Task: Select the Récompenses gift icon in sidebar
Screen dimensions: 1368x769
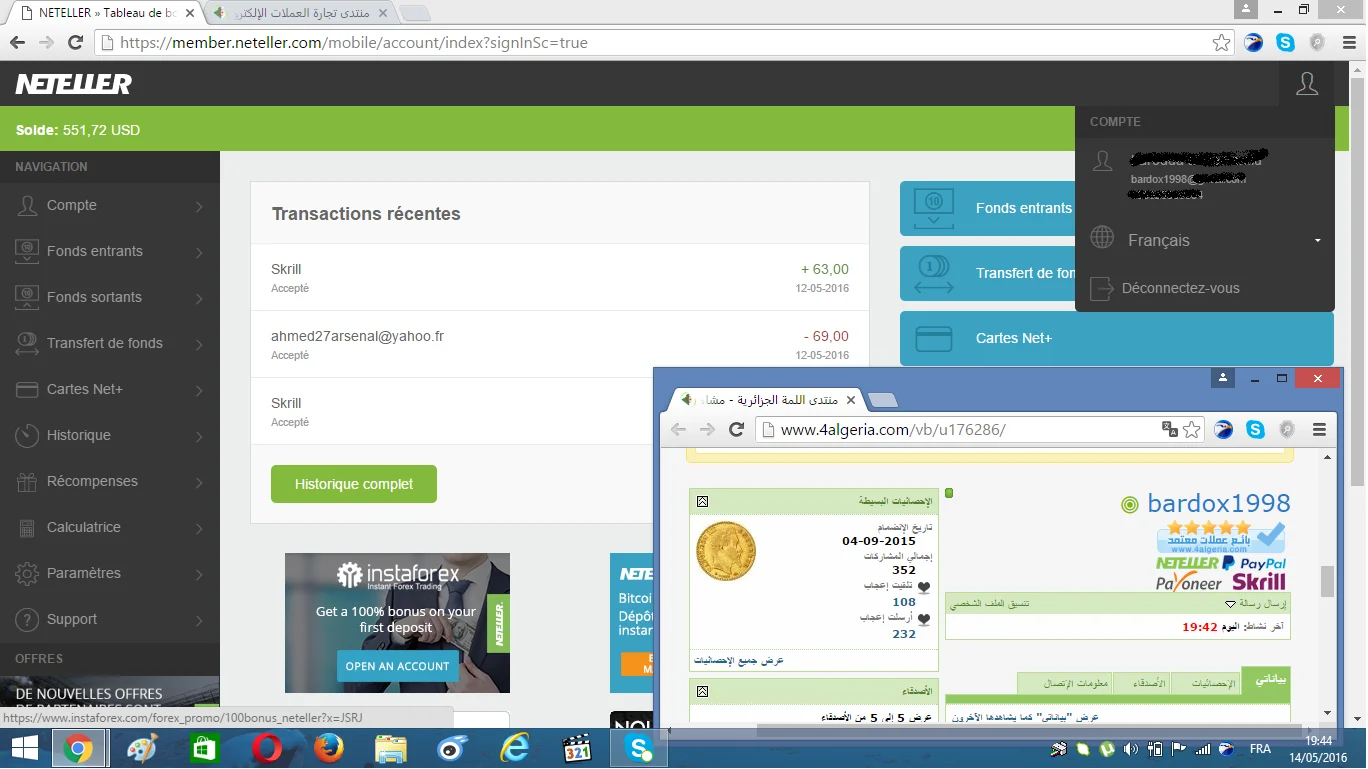Action: point(28,482)
